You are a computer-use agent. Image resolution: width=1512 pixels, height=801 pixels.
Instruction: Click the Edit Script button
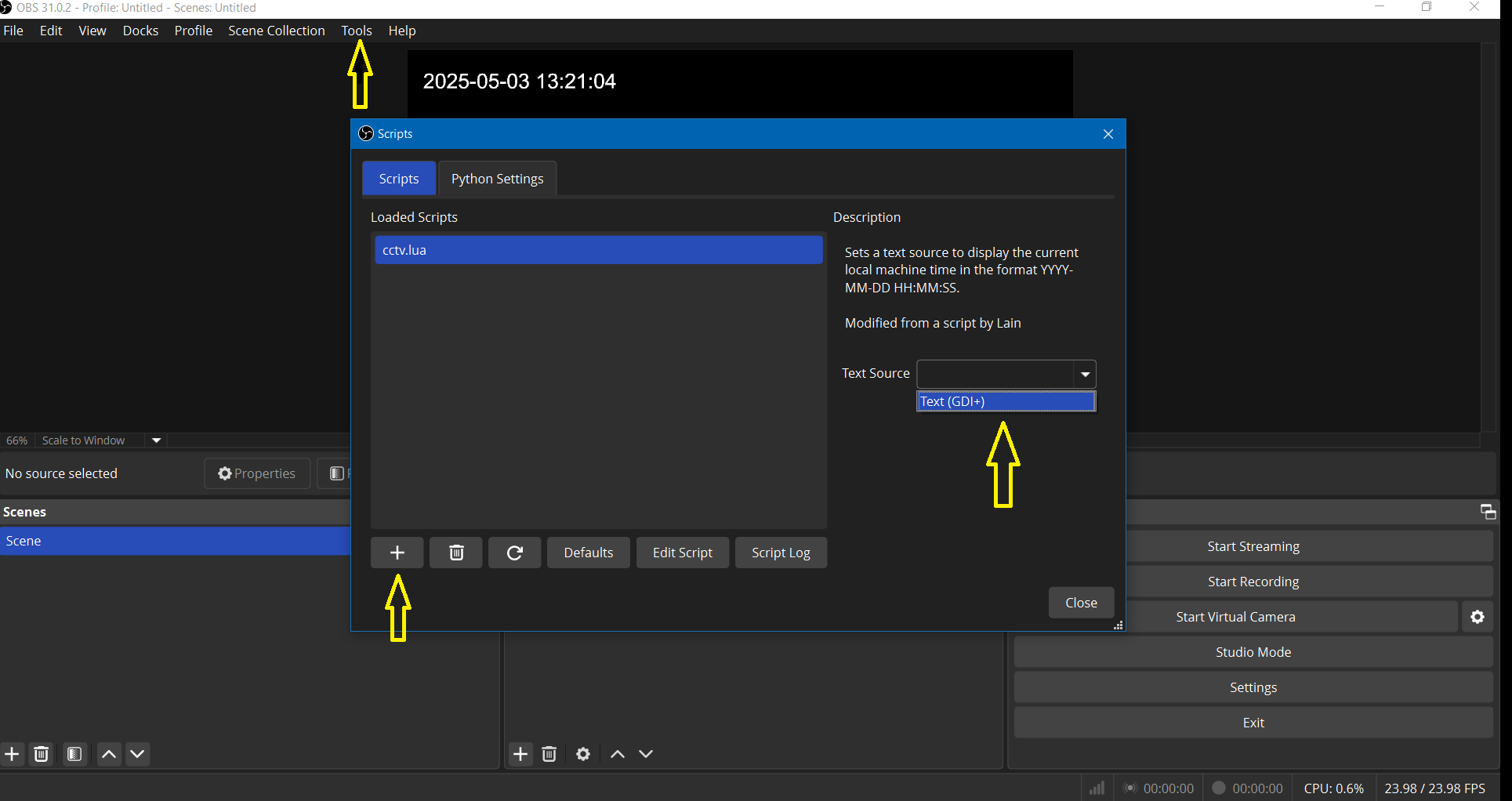coord(683,553)
